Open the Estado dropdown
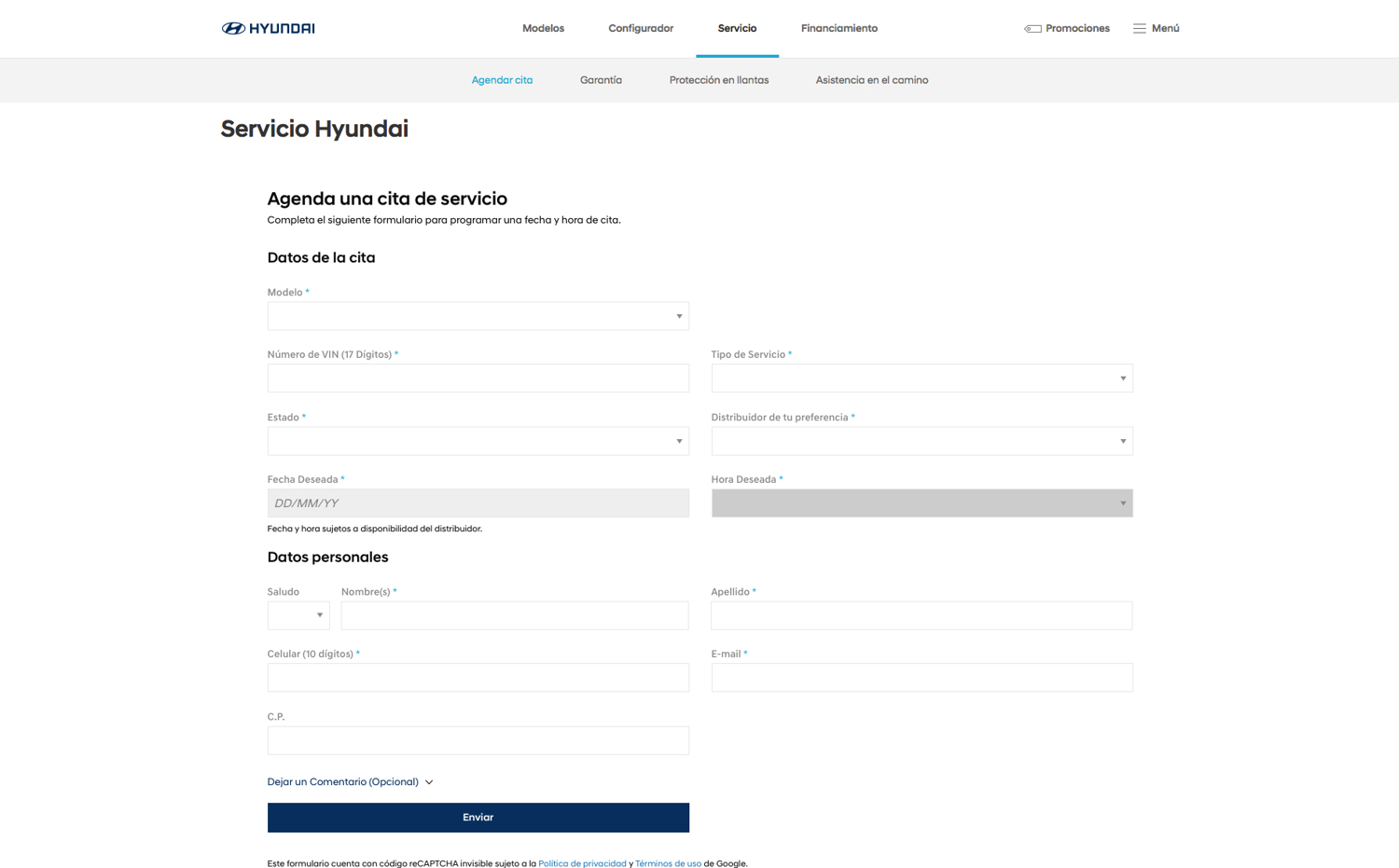Screen dimensions: 1399x868 coord(478,441)
